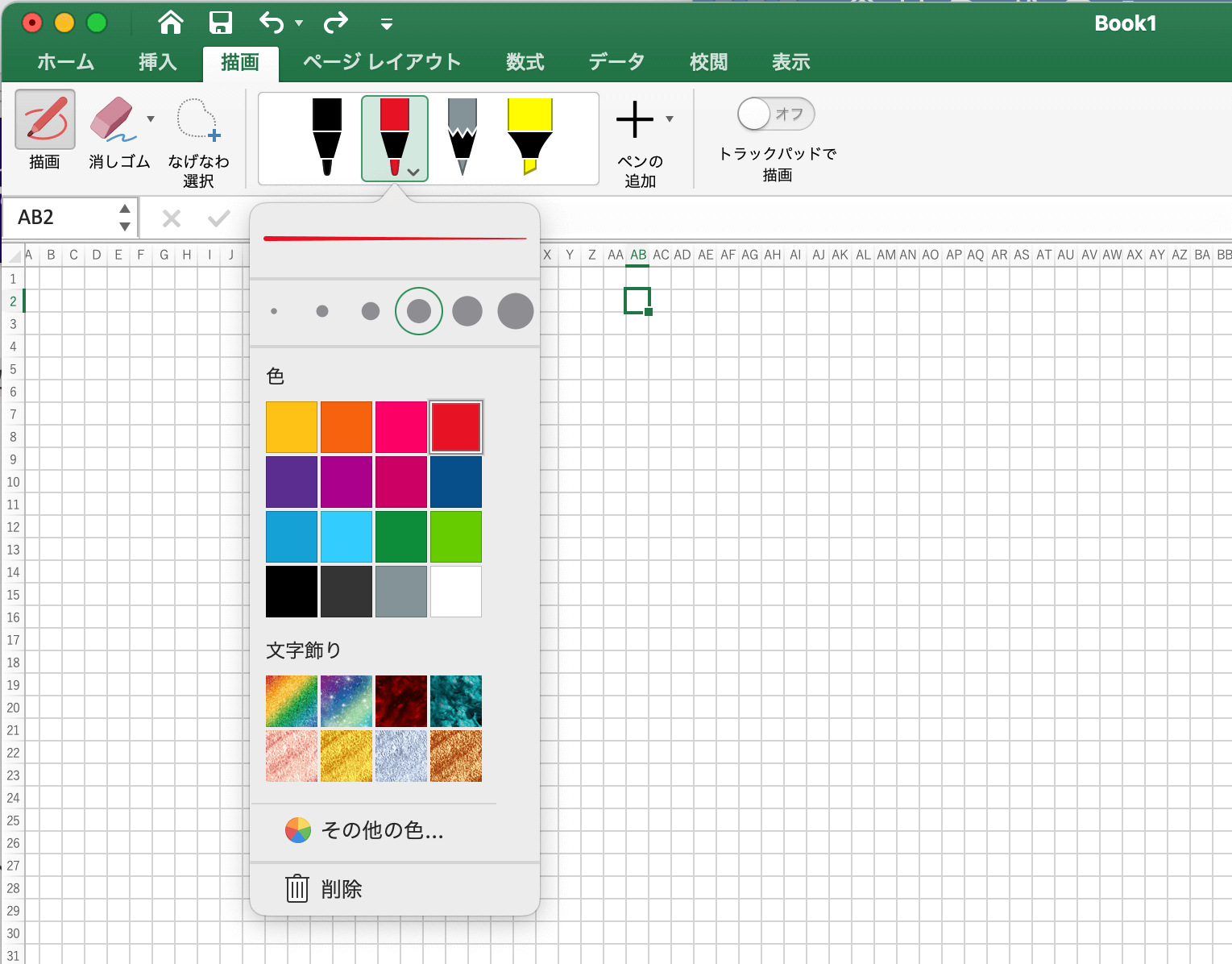Viewport: 1232px width, 964px height.
Task: Choose the rainbow 文字飾り effect
Action: (292, 701)
